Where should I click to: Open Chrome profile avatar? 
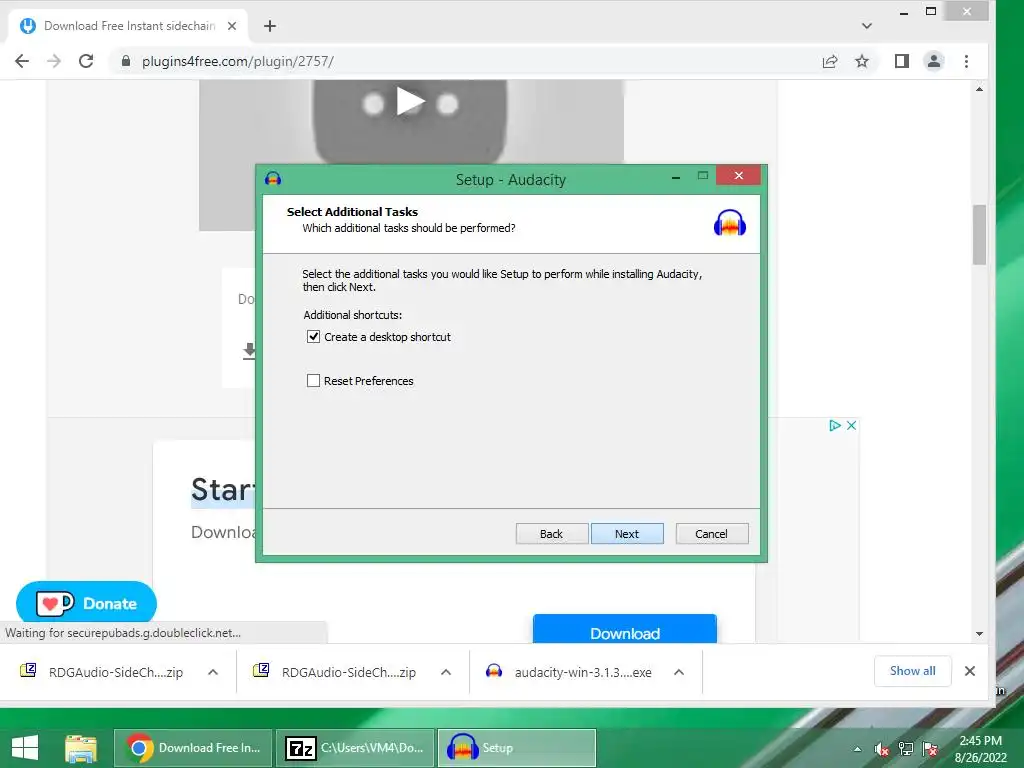tap(934, 61)
